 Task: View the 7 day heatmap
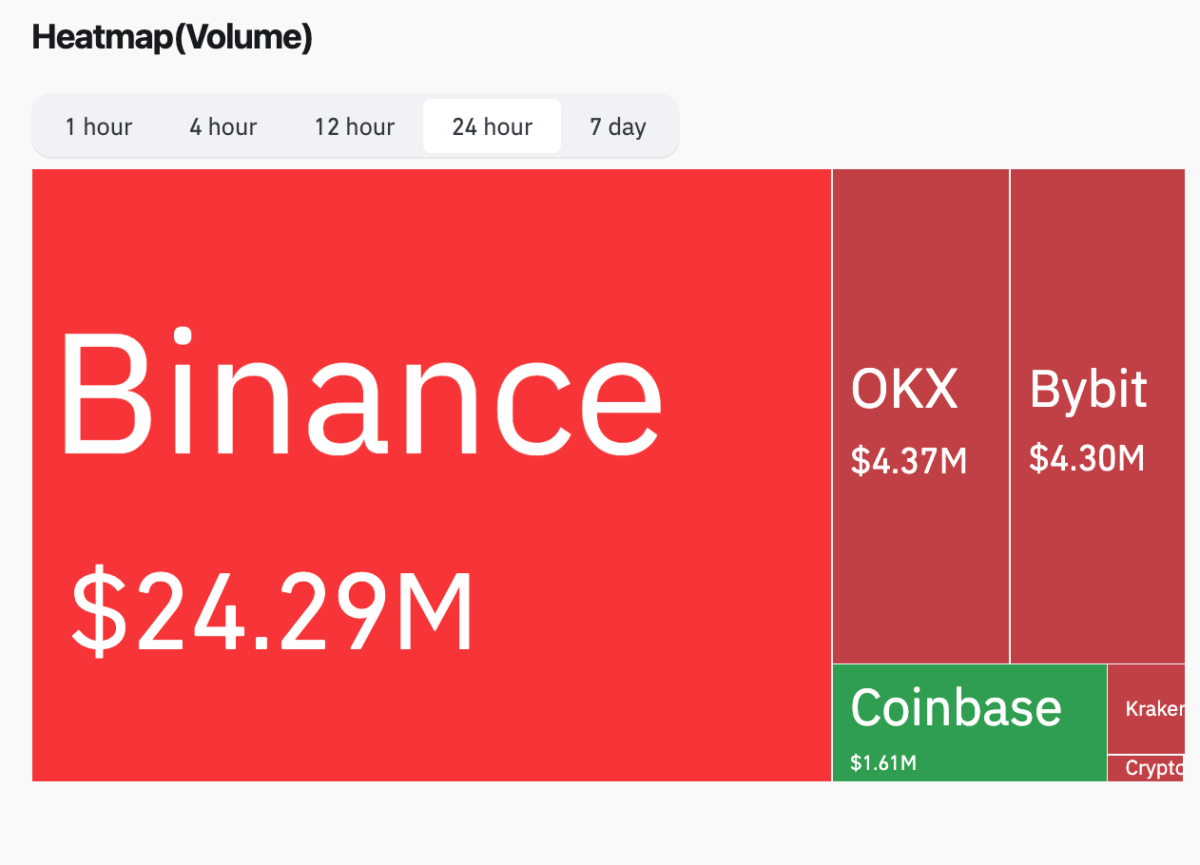point(618,126)
